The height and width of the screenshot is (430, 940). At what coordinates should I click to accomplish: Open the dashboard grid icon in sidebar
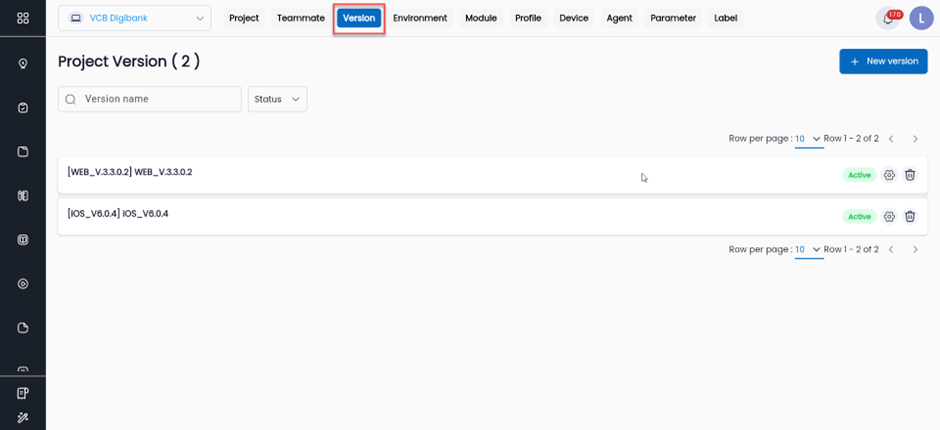(x=23, y=18)
